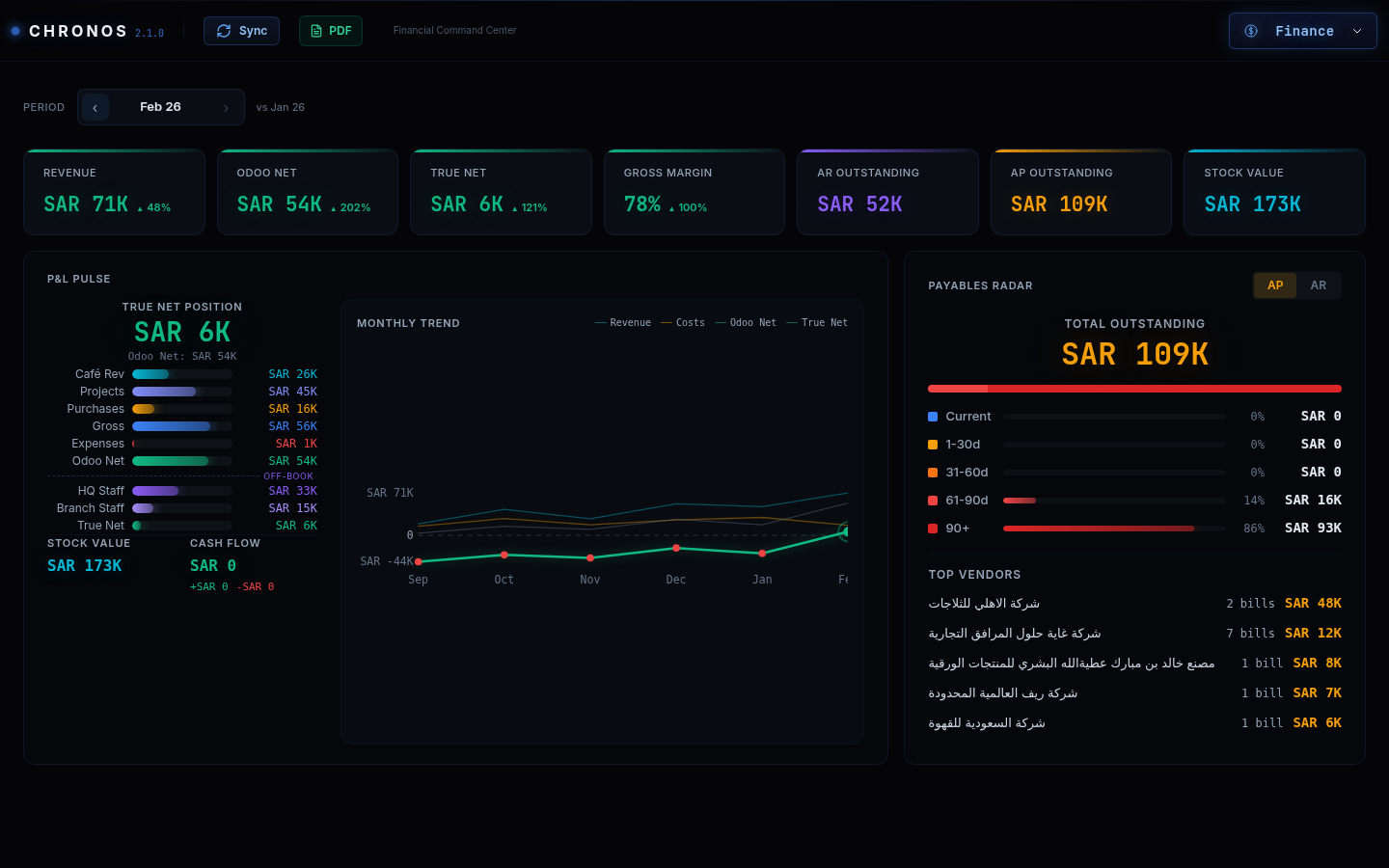Click the Jan data point on the True Net line

(x=762, y=554)
